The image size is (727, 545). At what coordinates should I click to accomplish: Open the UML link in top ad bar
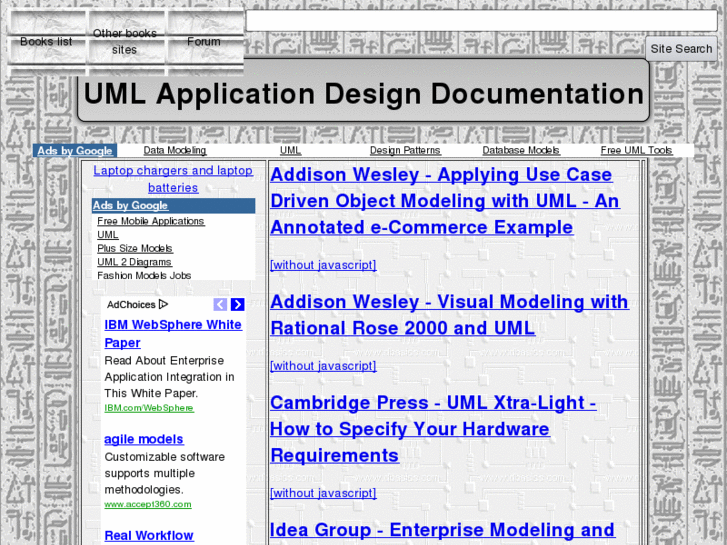[290, 150]
